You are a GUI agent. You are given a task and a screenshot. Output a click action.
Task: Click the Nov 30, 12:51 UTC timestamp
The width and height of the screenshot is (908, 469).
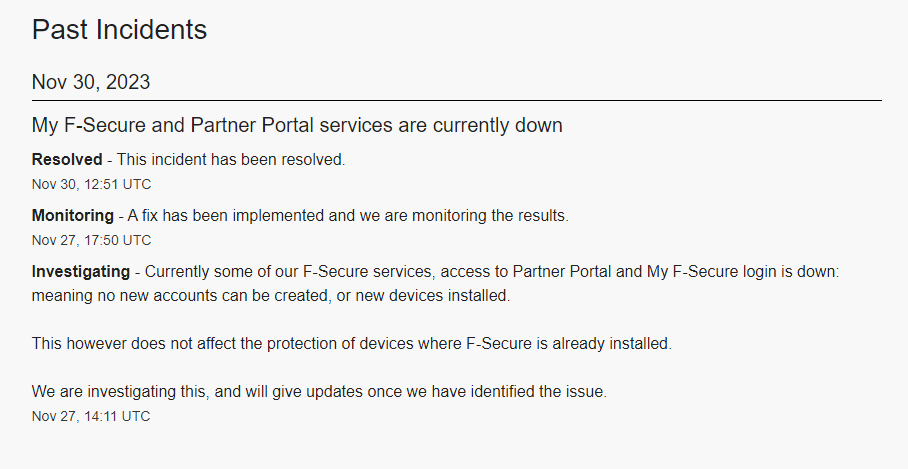coord(91,184)
